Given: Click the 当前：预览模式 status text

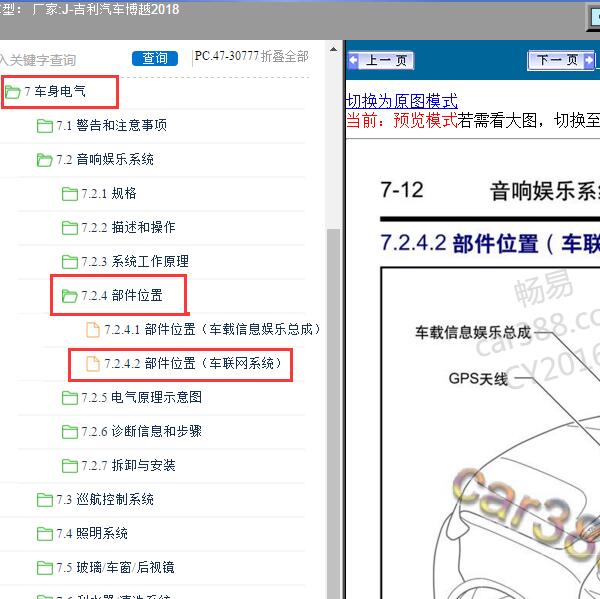Looking at the screenshot, I should pyautogui.click(x=402, y=120).
